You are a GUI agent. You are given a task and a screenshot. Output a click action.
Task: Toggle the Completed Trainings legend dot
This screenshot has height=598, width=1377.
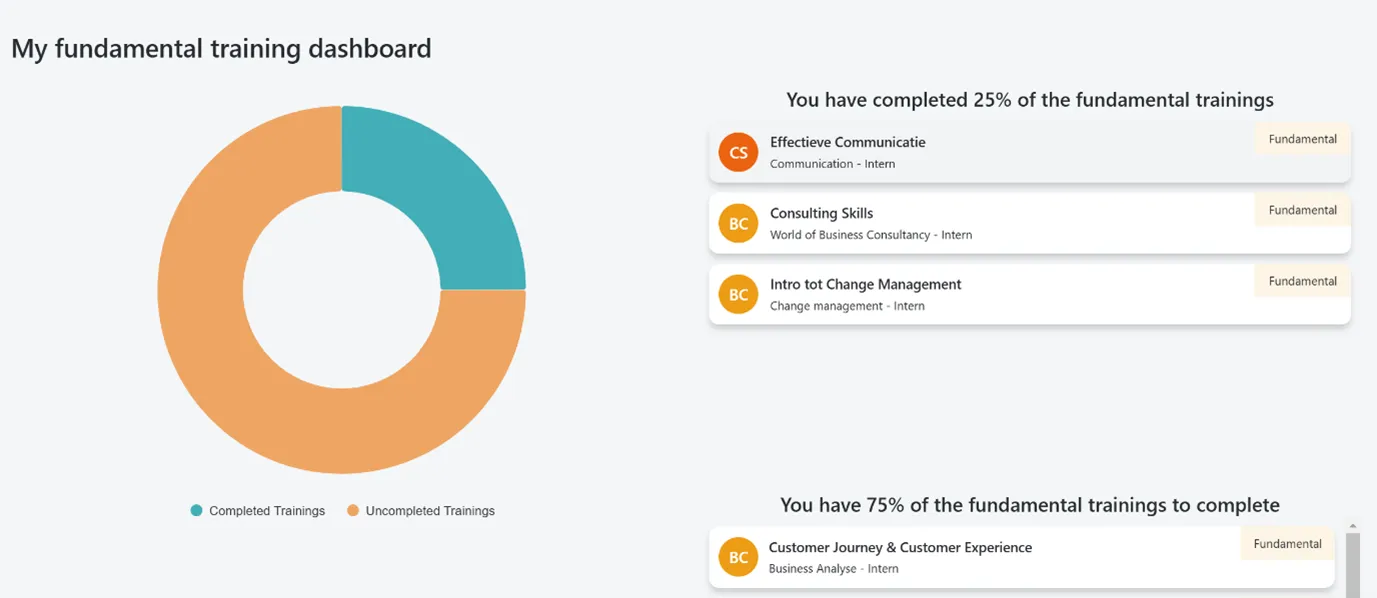[x=196, y=510]
